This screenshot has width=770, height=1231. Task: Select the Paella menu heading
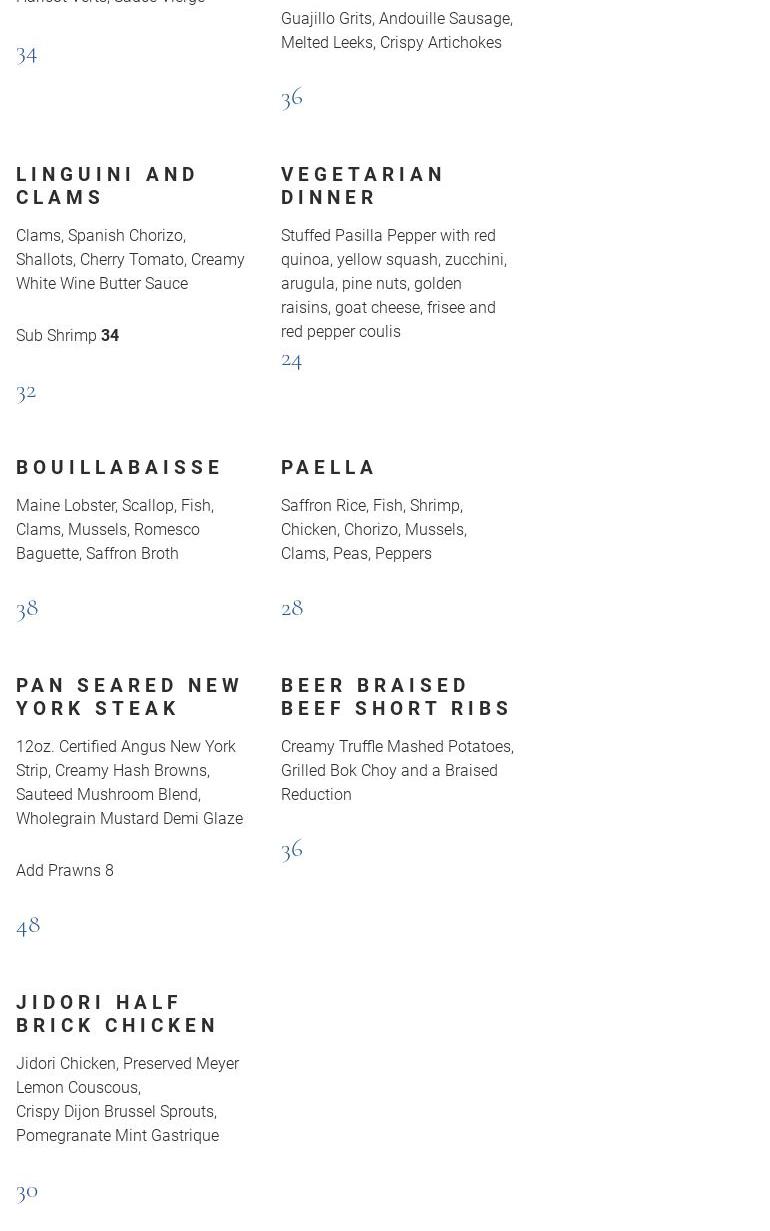[328, 467]
